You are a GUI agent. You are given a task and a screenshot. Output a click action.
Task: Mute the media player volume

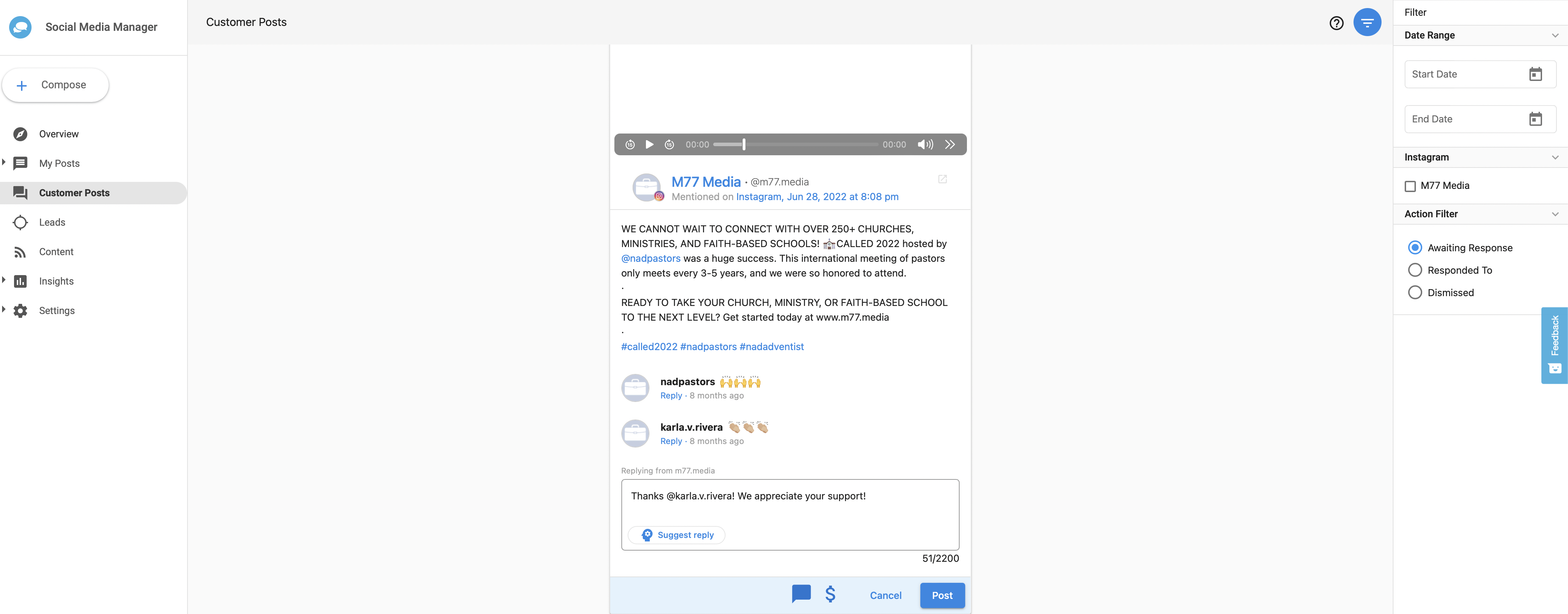925,144
